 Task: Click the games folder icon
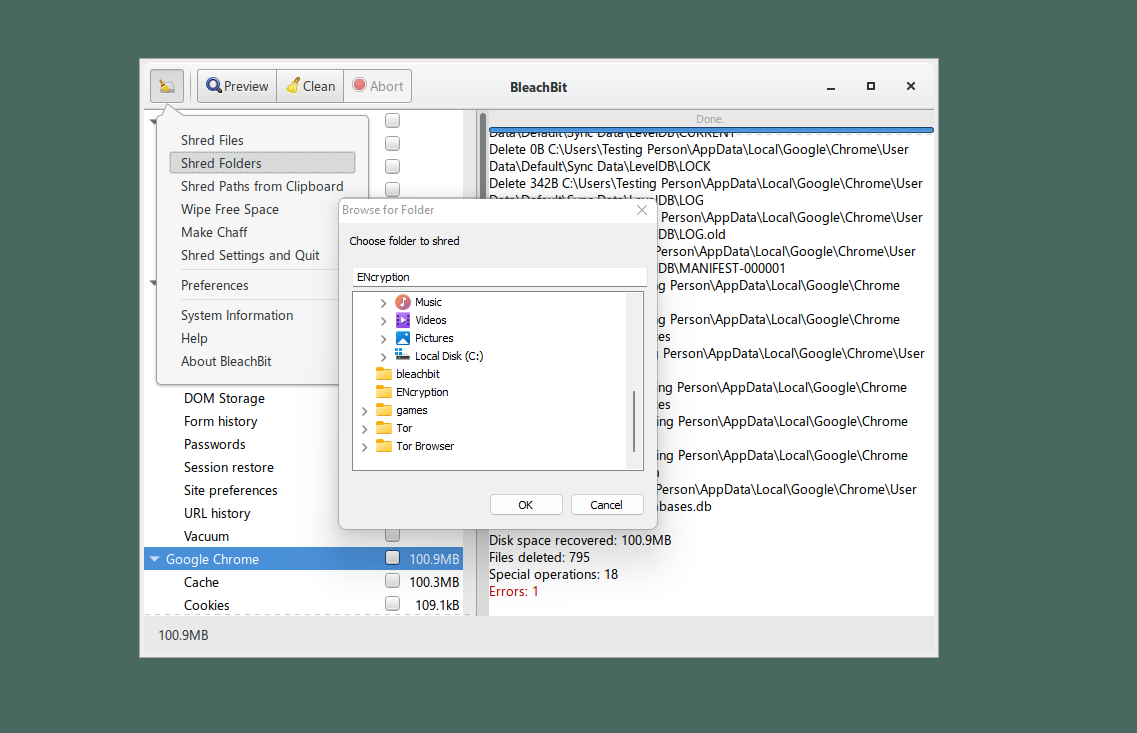click(x=384, y=410)
